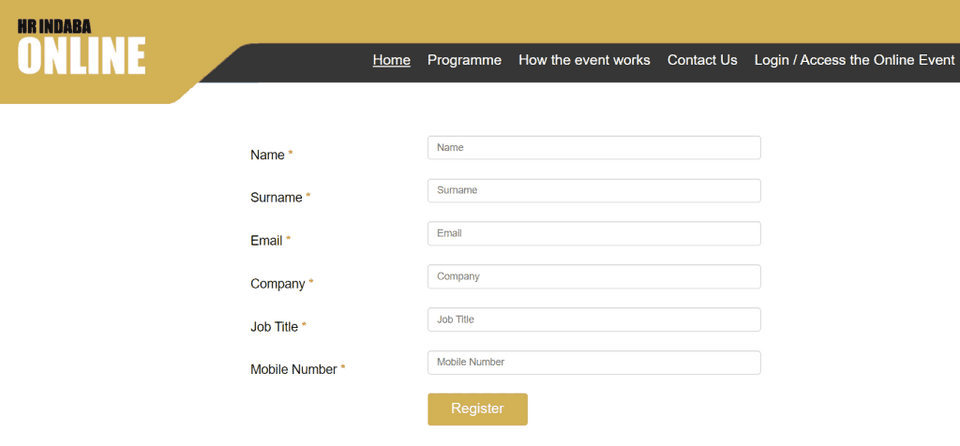Navigate to Contact Us
The image size is (960, 446).
point(702,60)
